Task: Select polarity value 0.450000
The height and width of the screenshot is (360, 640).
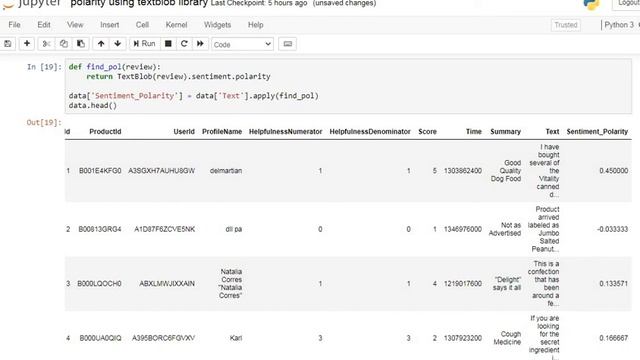Action: (x=613, y=171)
